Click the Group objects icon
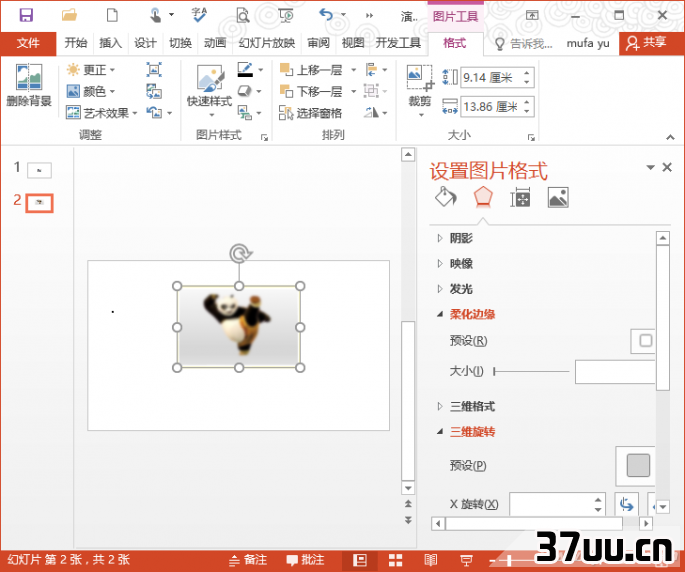Image resolution: width=685 pixels, height=572 pixels. point(371,91)
